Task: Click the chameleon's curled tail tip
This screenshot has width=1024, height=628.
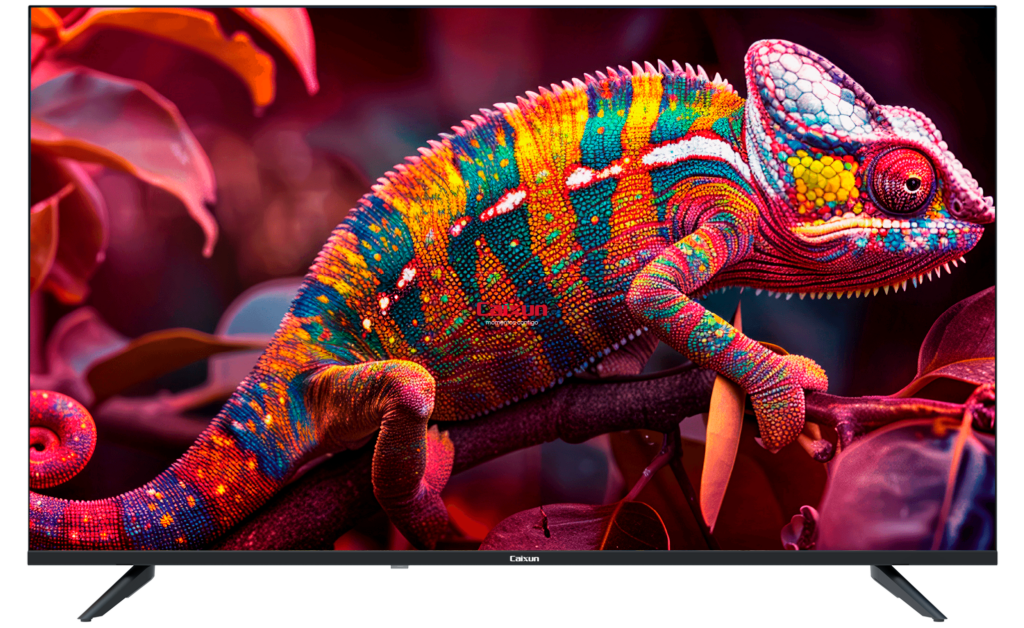Action: point(50,438)
